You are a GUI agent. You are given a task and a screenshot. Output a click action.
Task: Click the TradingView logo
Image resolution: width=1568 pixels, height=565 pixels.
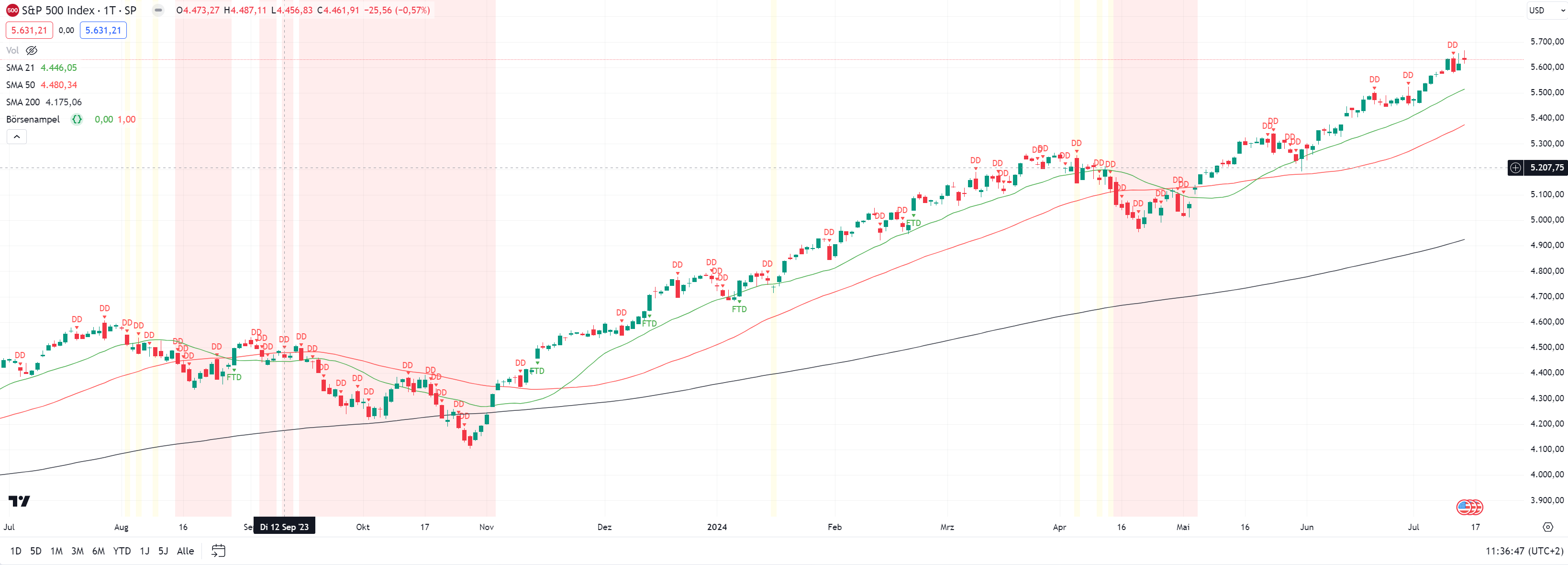19,501
